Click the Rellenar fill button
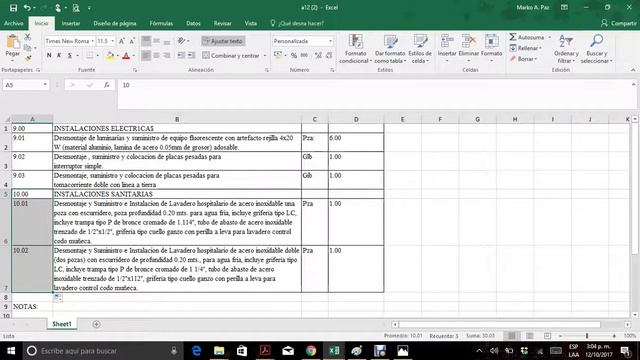640x360 pixels. 526,48
